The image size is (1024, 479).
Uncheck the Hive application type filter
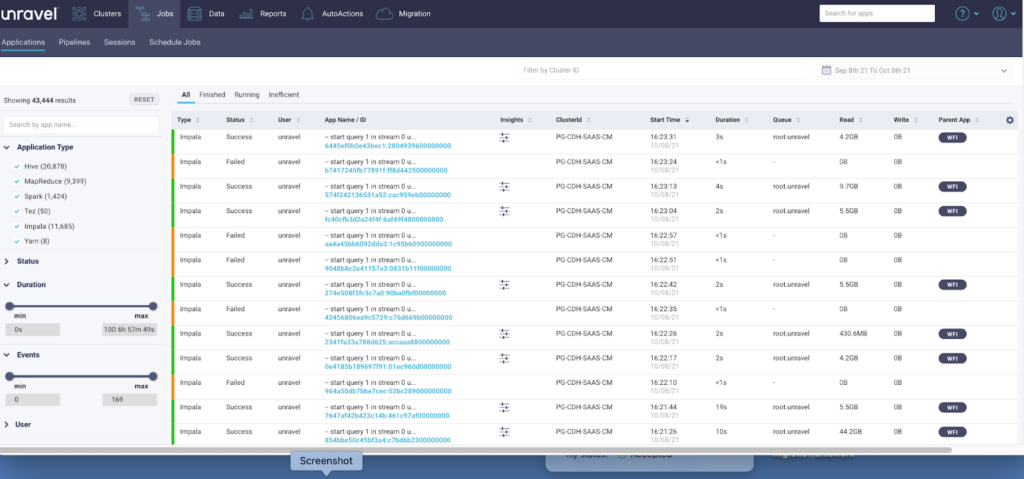17,165
